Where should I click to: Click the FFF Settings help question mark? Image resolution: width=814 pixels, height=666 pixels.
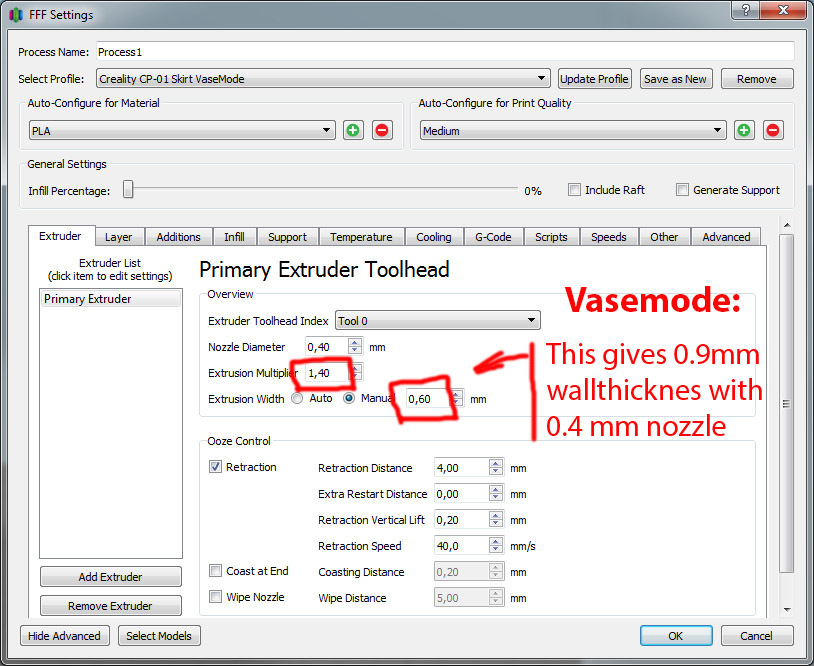point(745,10)
